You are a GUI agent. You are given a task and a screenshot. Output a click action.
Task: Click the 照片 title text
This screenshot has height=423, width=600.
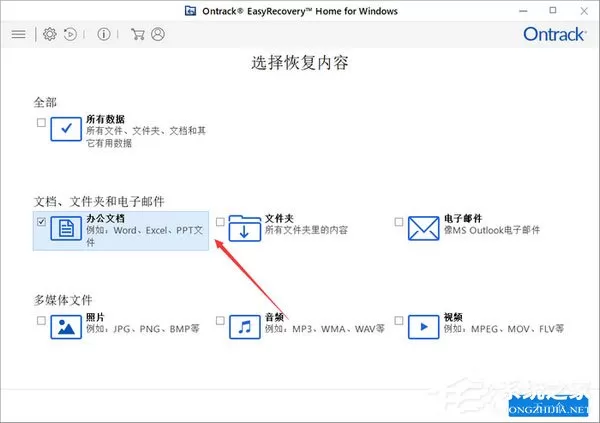click(x=95, y=317)
